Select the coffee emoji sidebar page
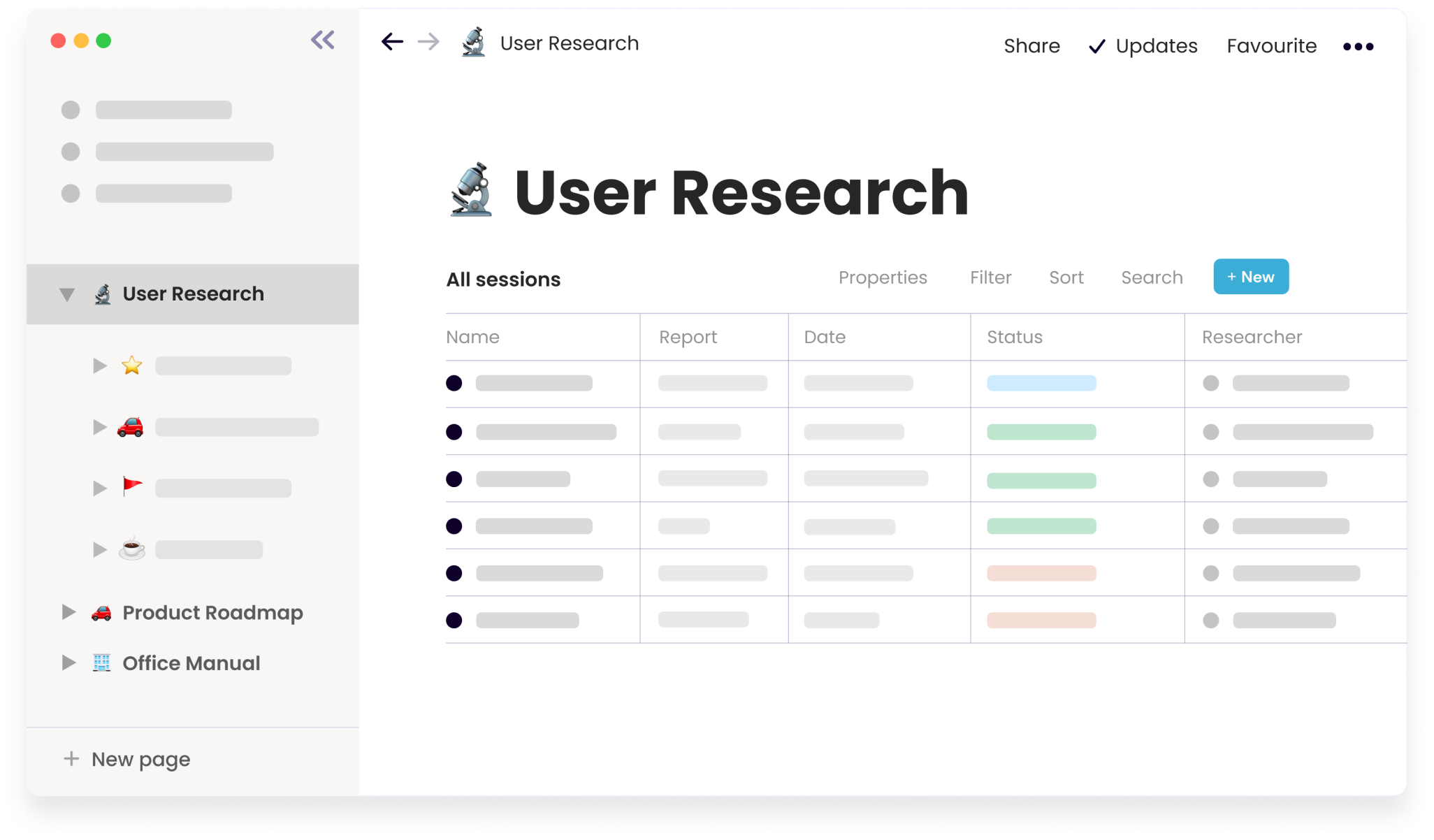This screenshot has height=840, width=1434. (132, 549)
